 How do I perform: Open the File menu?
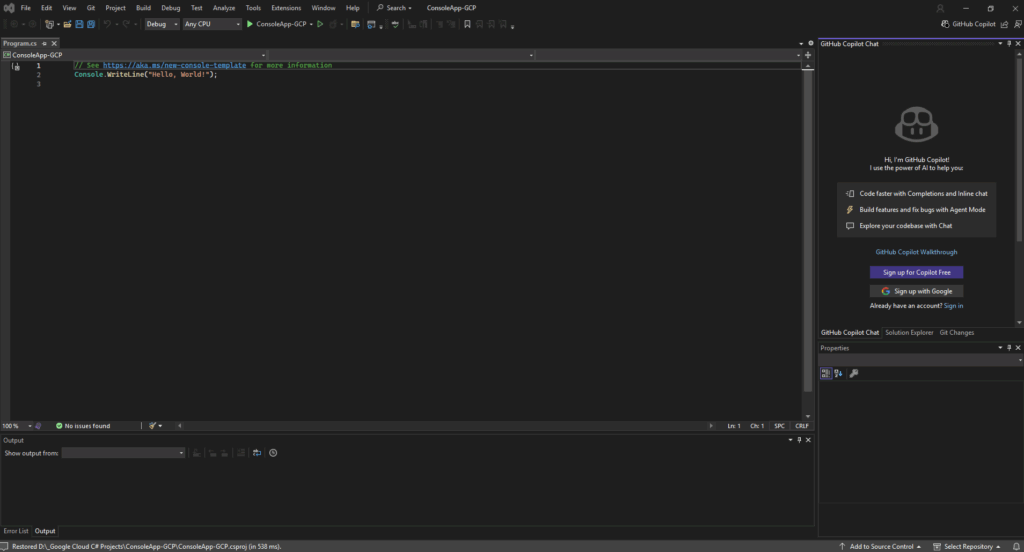point(25,8)
